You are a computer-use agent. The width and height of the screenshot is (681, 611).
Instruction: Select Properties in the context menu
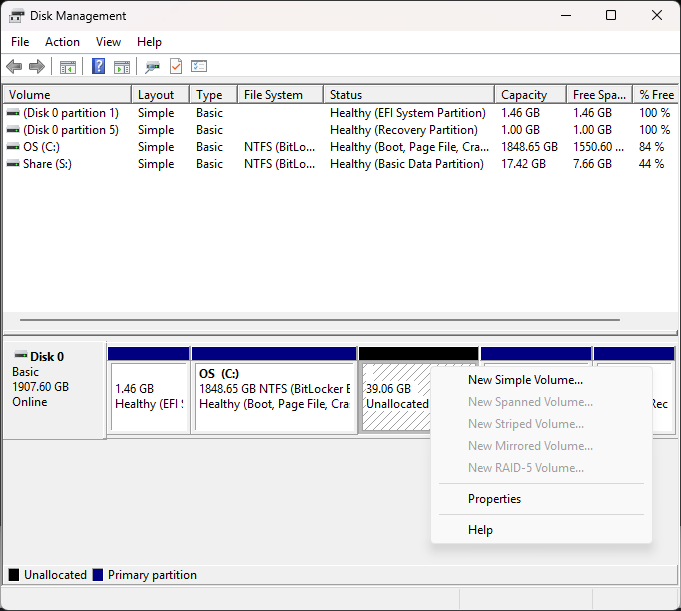(x=541, y=499)
